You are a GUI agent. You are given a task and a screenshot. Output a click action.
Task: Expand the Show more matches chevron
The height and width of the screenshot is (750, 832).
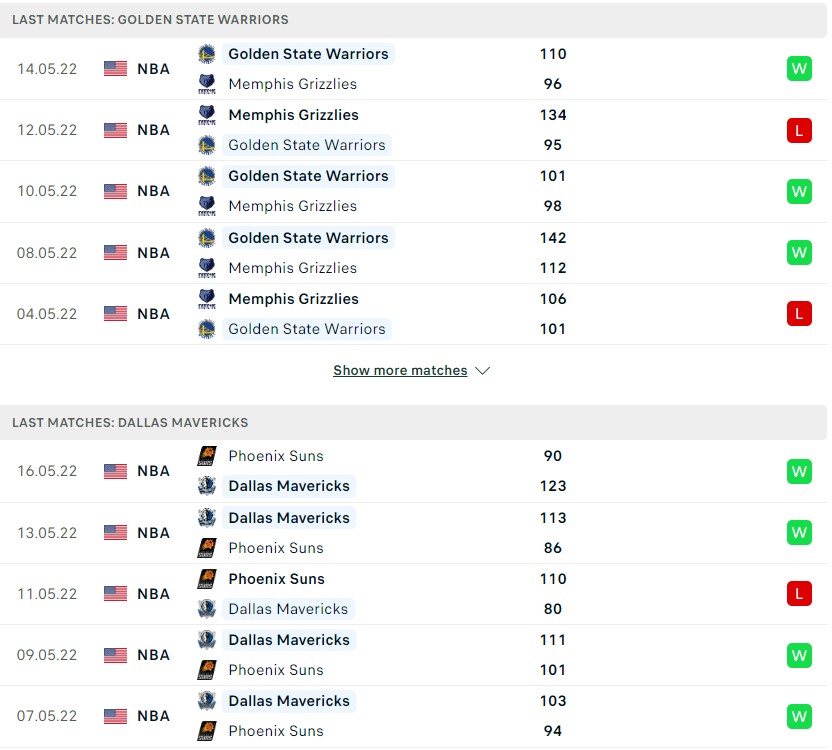coord(483,371)
